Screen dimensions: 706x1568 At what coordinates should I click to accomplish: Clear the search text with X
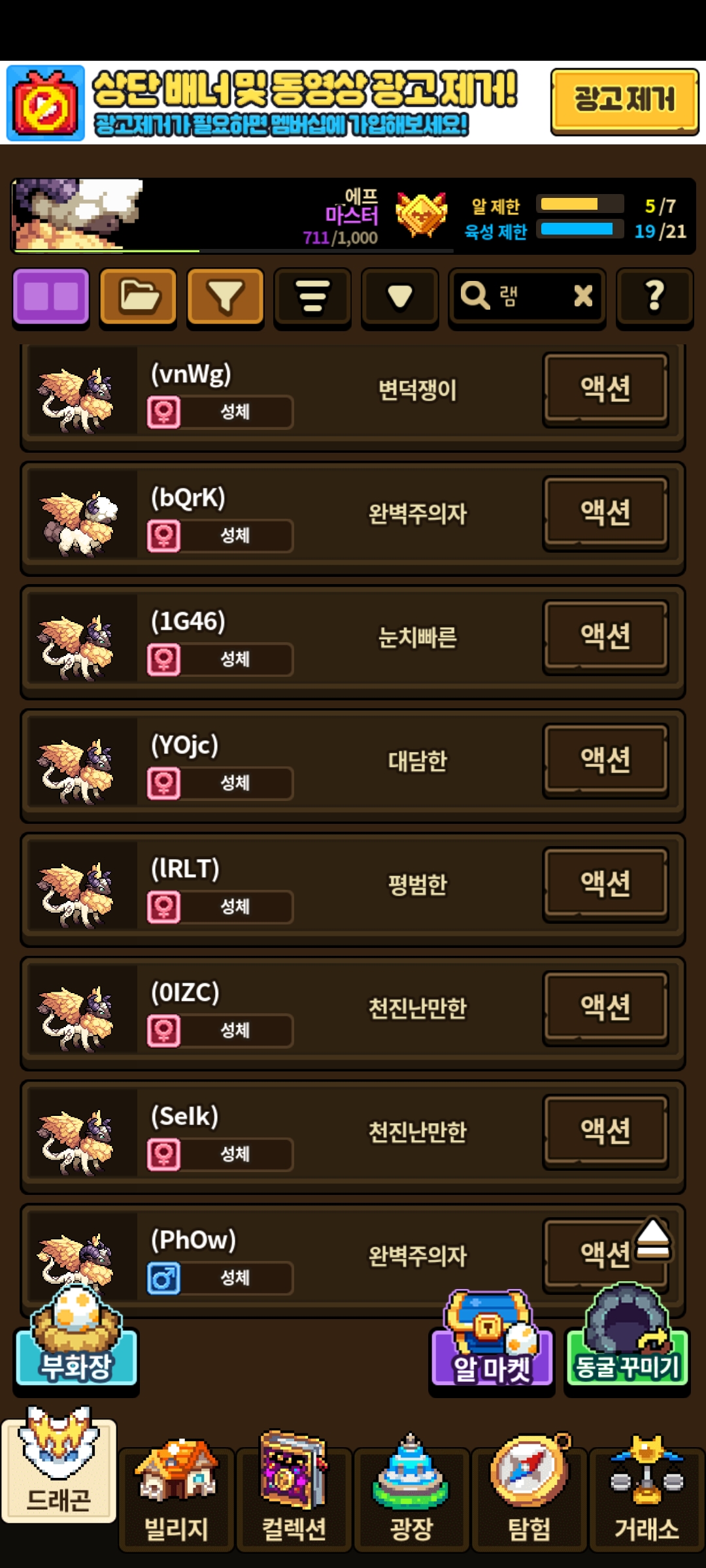click(x=583, y=297)
